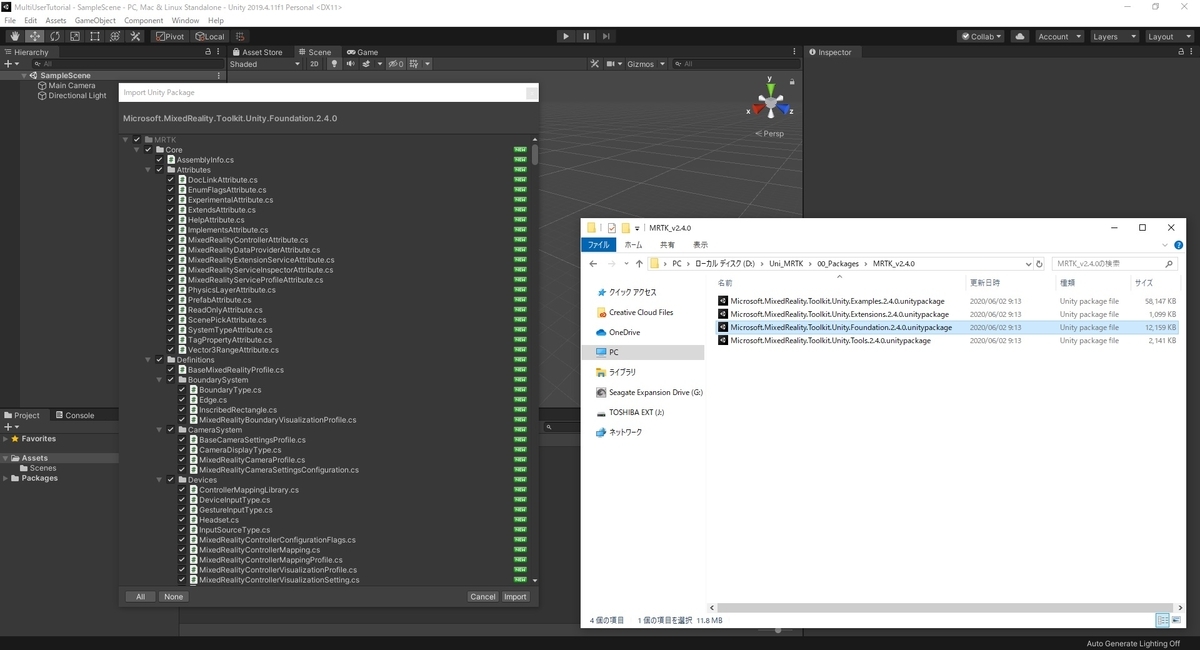Image resolution: width=1200 pixels, height=650 pixels.
Task: Collapse the Devices folder in import list
Action: pyautogui.click(x=159, y=480)
